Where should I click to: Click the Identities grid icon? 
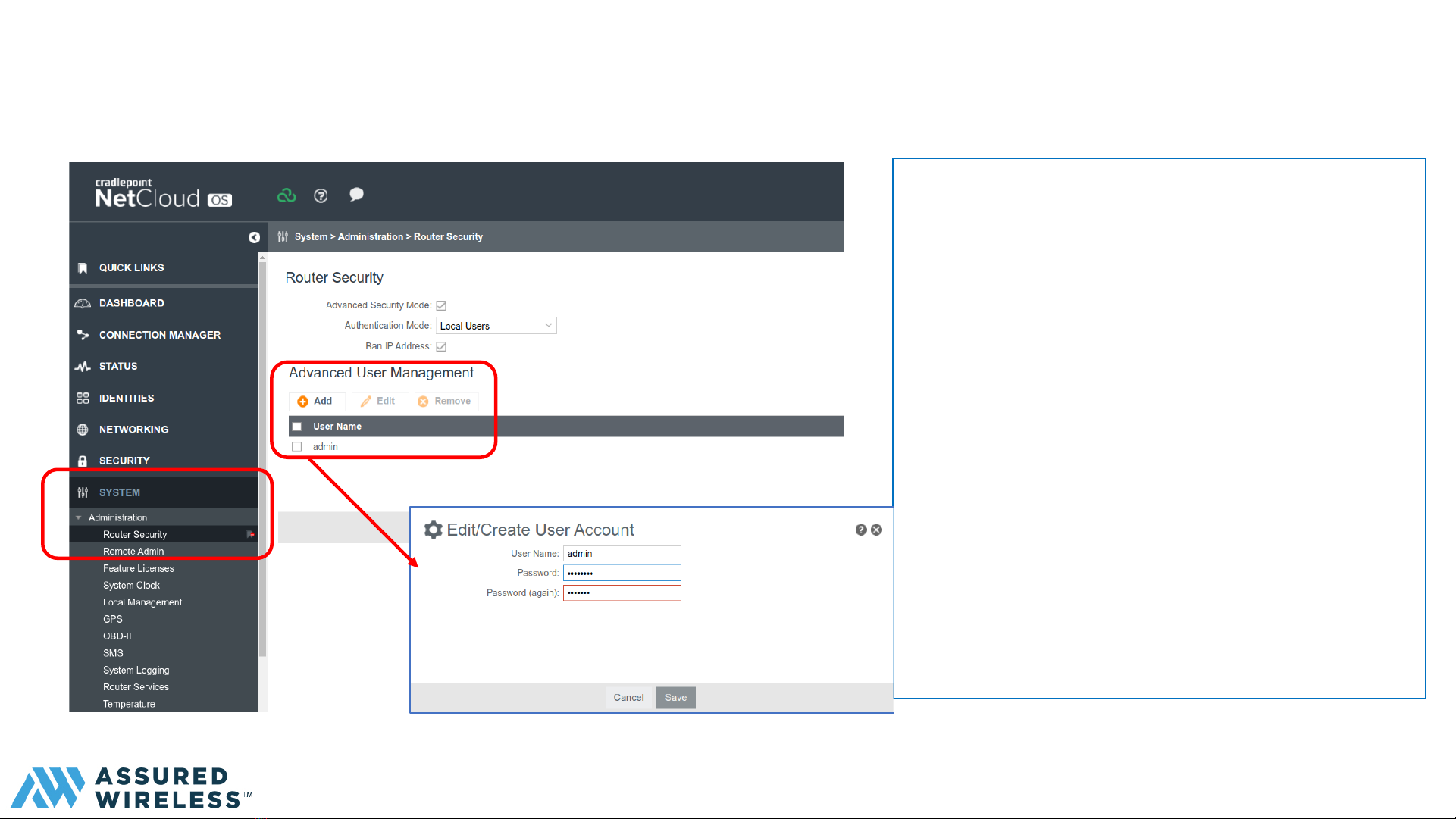(83, 399)
